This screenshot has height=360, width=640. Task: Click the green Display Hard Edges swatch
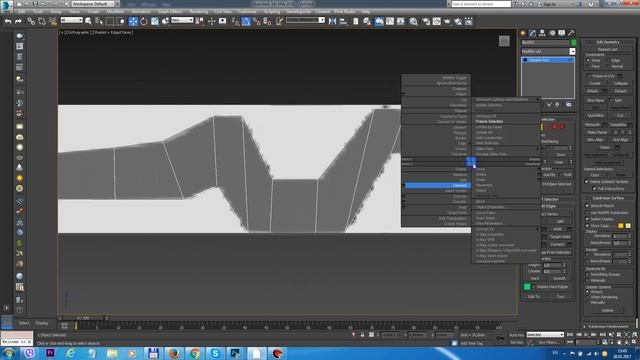tap(527, 287)
